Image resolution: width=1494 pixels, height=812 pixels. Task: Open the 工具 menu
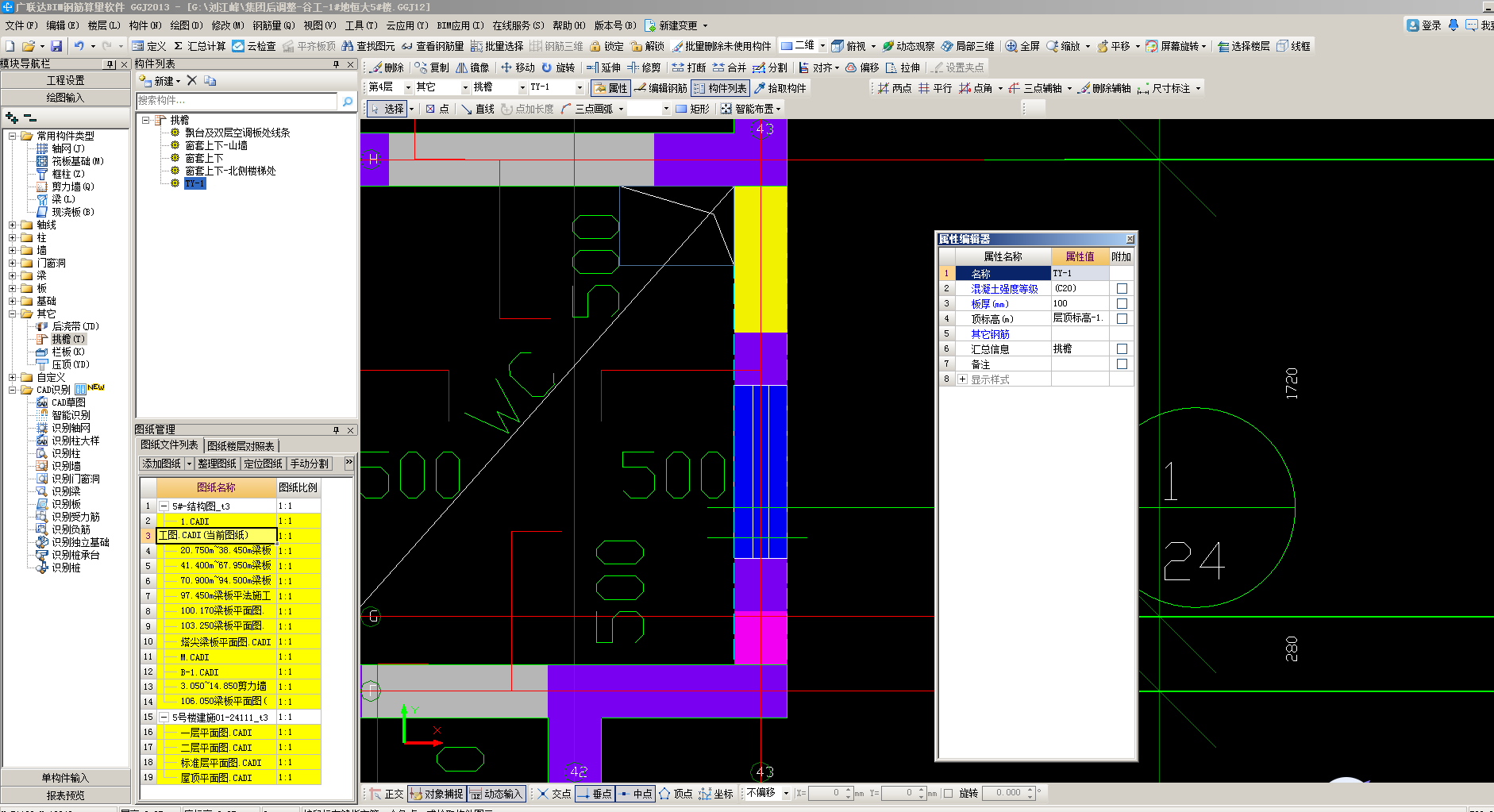click(x=361, y=25)
